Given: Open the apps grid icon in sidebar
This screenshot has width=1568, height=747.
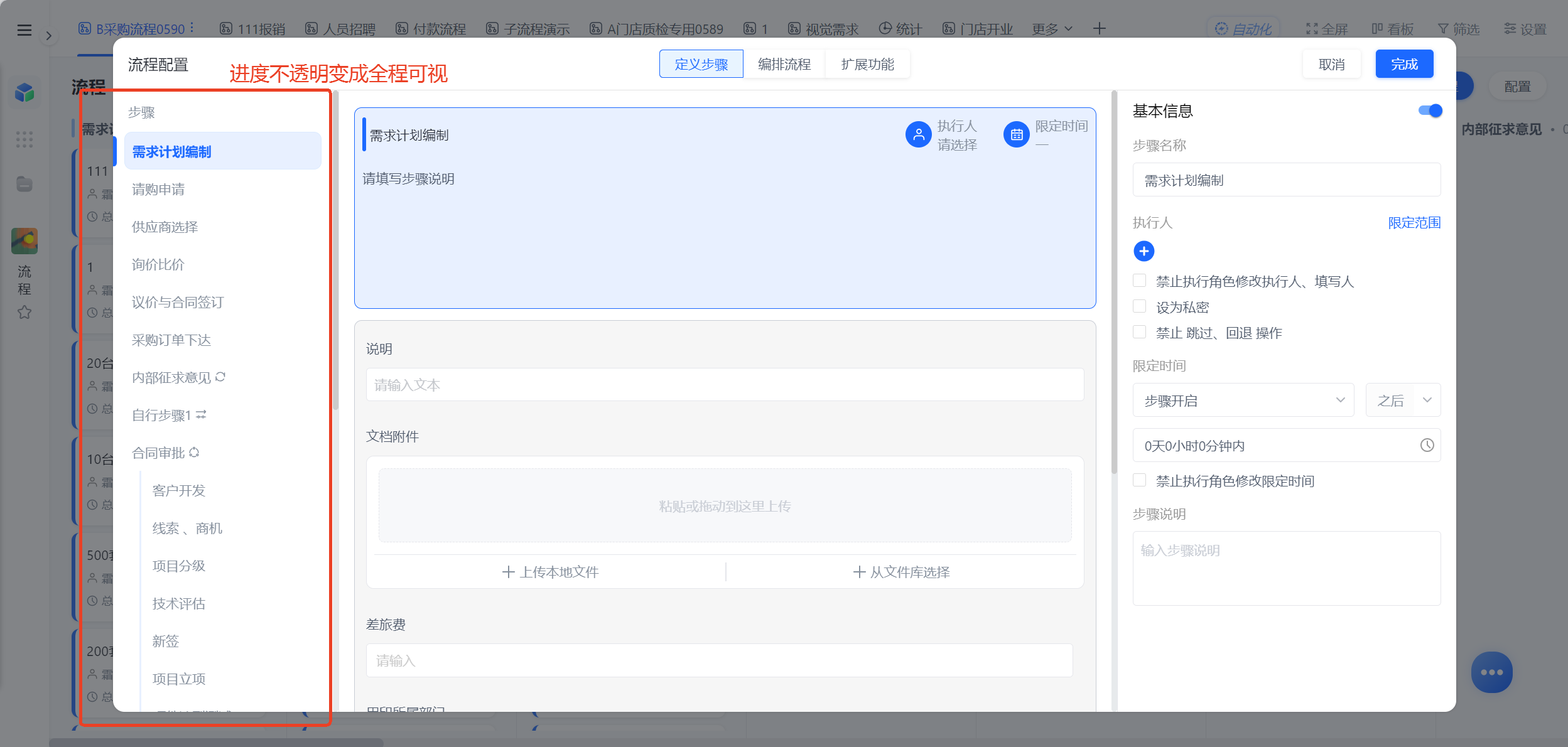Looking at the screenshot, I should click(24, 139).
